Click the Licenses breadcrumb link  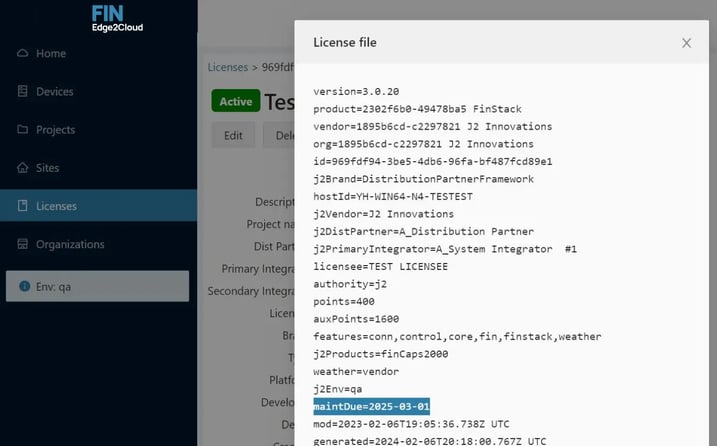(227, 67)
